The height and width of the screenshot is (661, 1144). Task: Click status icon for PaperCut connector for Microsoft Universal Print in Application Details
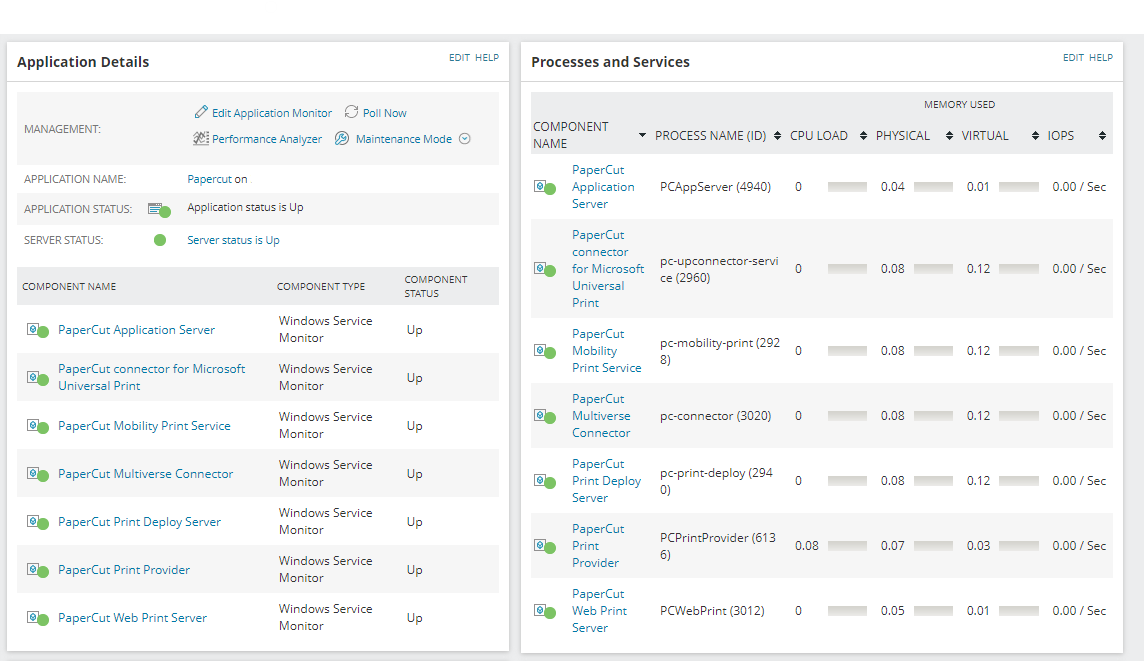[37, 378]
